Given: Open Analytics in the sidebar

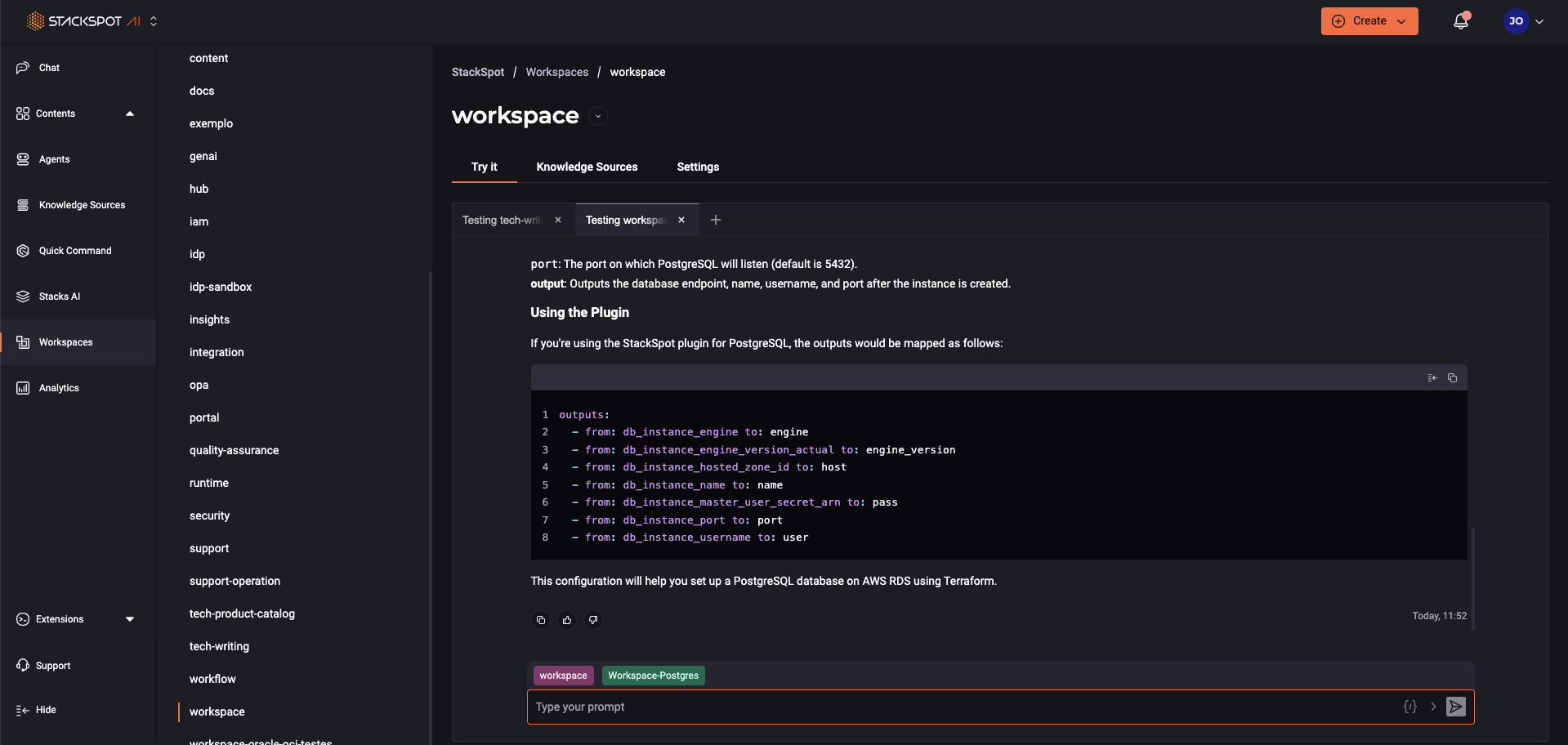Looking at the screenshot, I should tap(59, 388).
